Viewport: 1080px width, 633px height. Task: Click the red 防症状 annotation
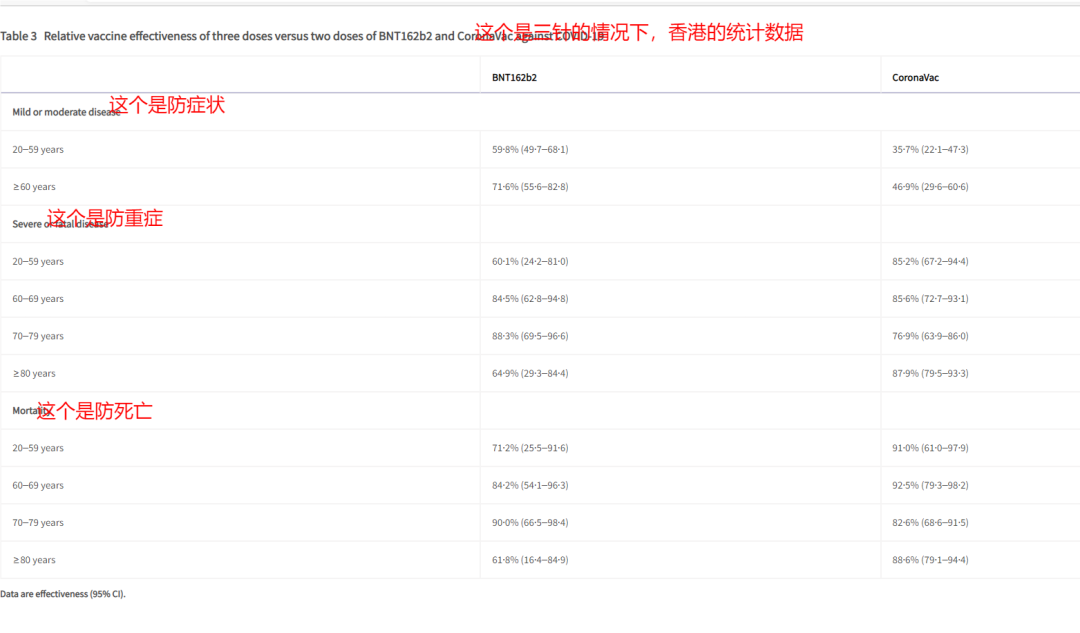pos(167,104)
